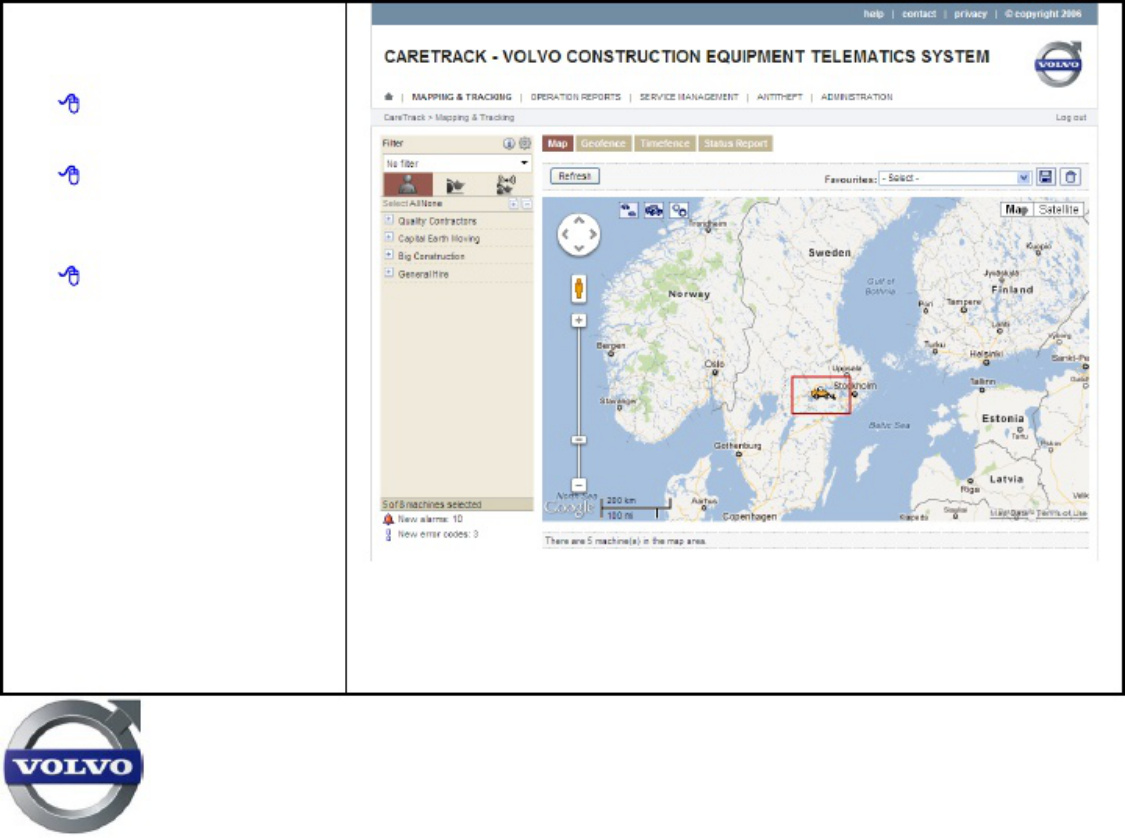Click the middle map tool icon with large vehicle
The width and height of the screenshot is (1125, 838).
pos(654,210)
